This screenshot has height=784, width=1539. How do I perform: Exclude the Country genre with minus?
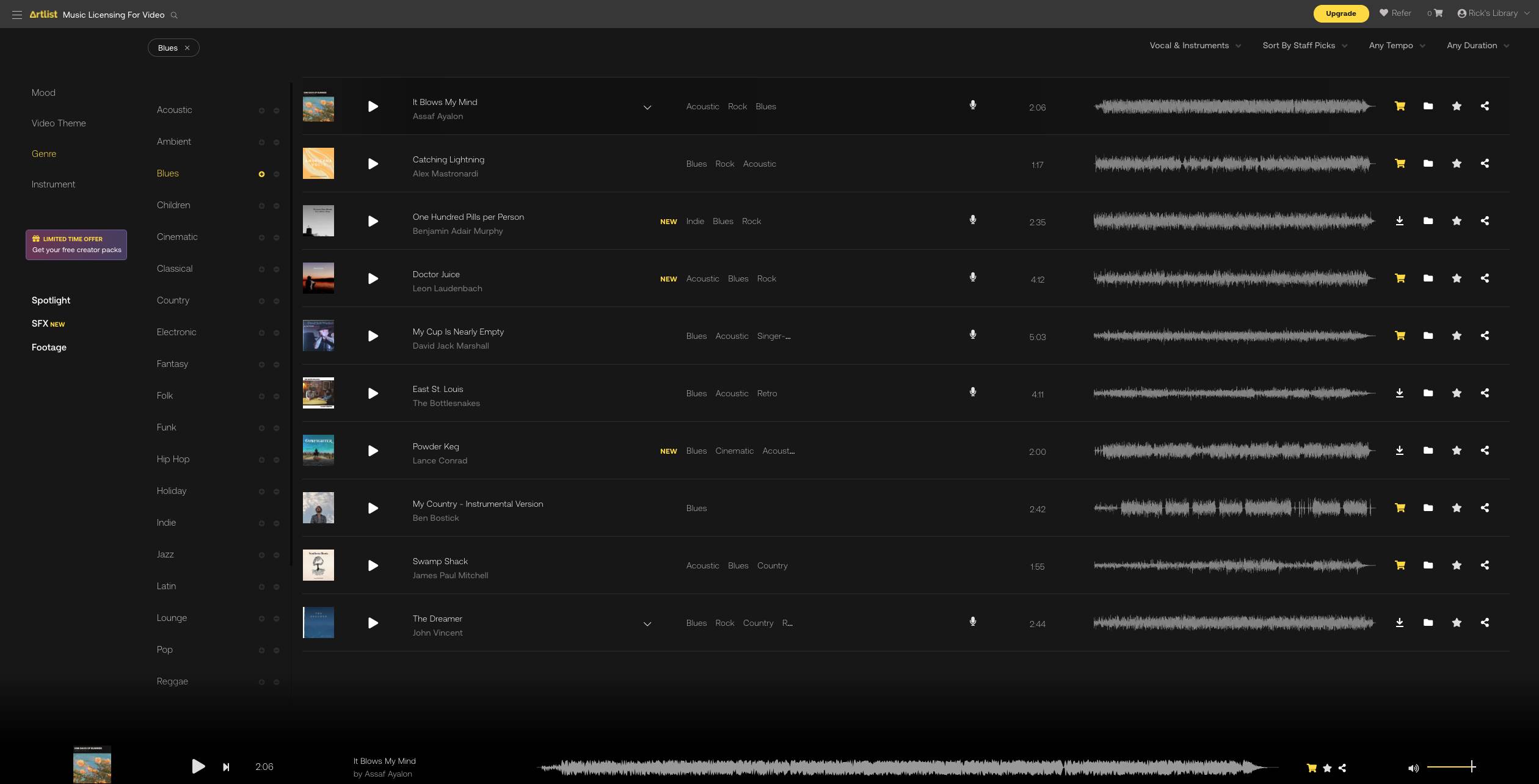click(x=276, y=301)
